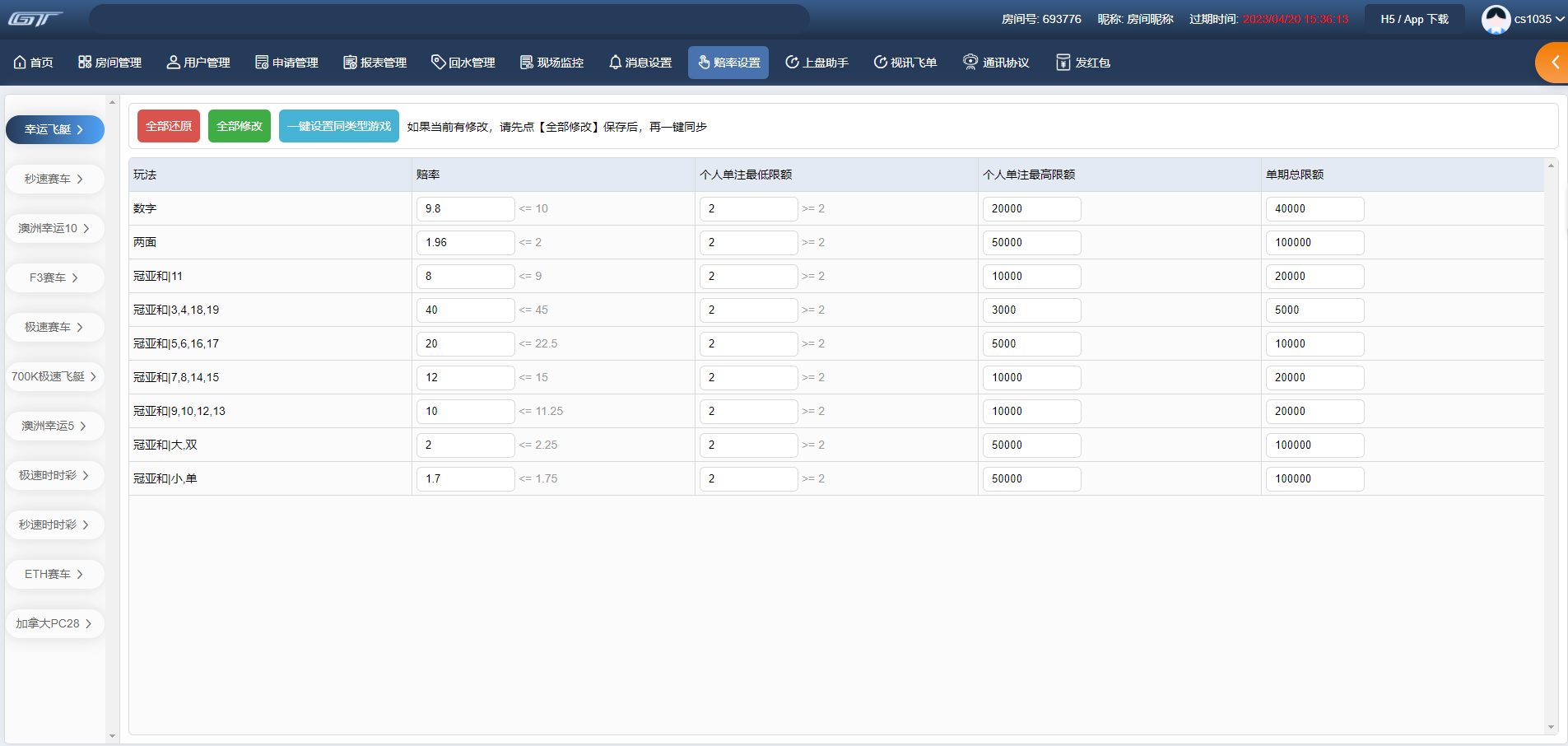Click 冠亚和|小,单 odds input
The height and width of the screenshot is (746, 1568).
tap(466, 478)
